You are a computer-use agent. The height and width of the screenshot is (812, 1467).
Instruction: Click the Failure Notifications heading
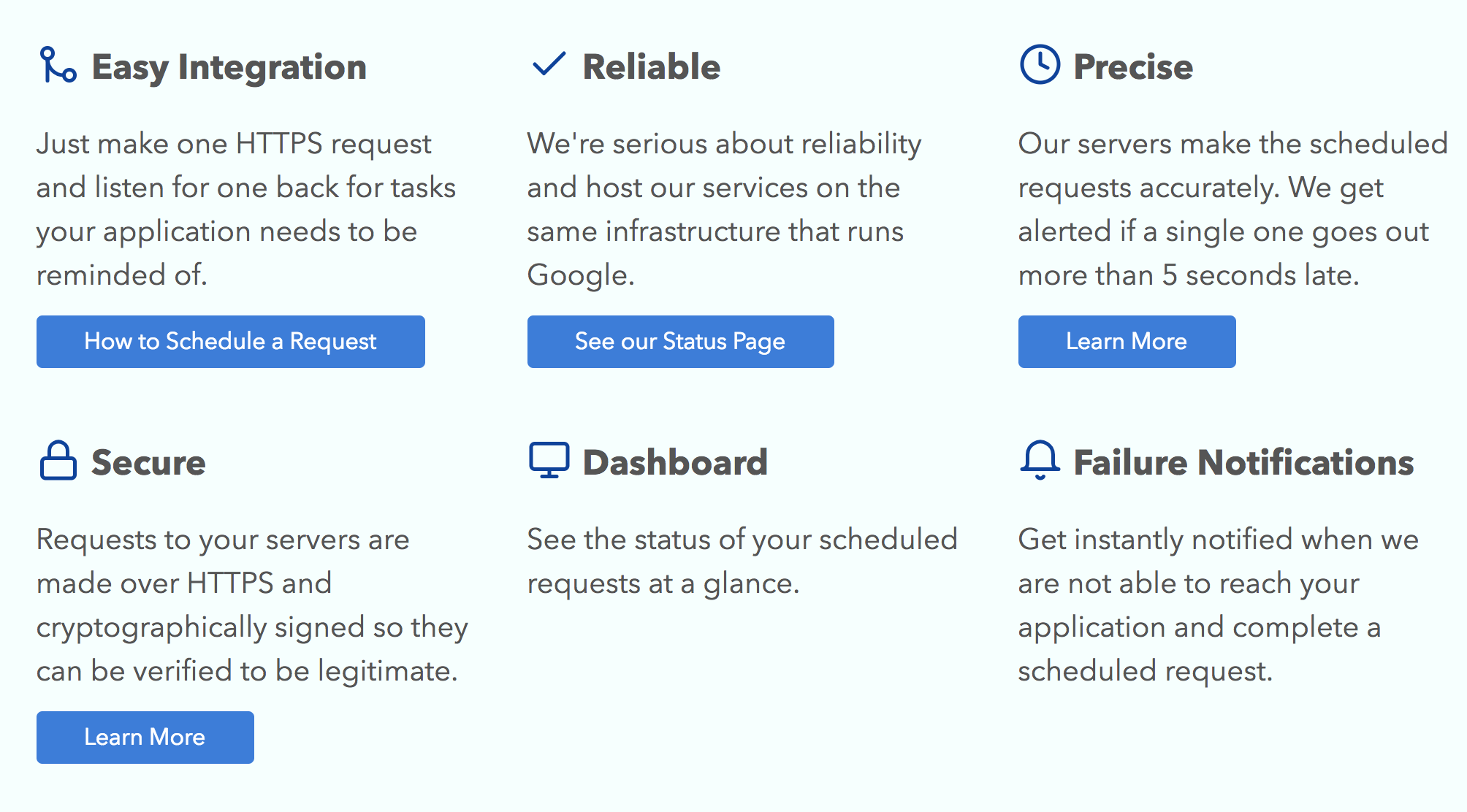pos(1243,463)
